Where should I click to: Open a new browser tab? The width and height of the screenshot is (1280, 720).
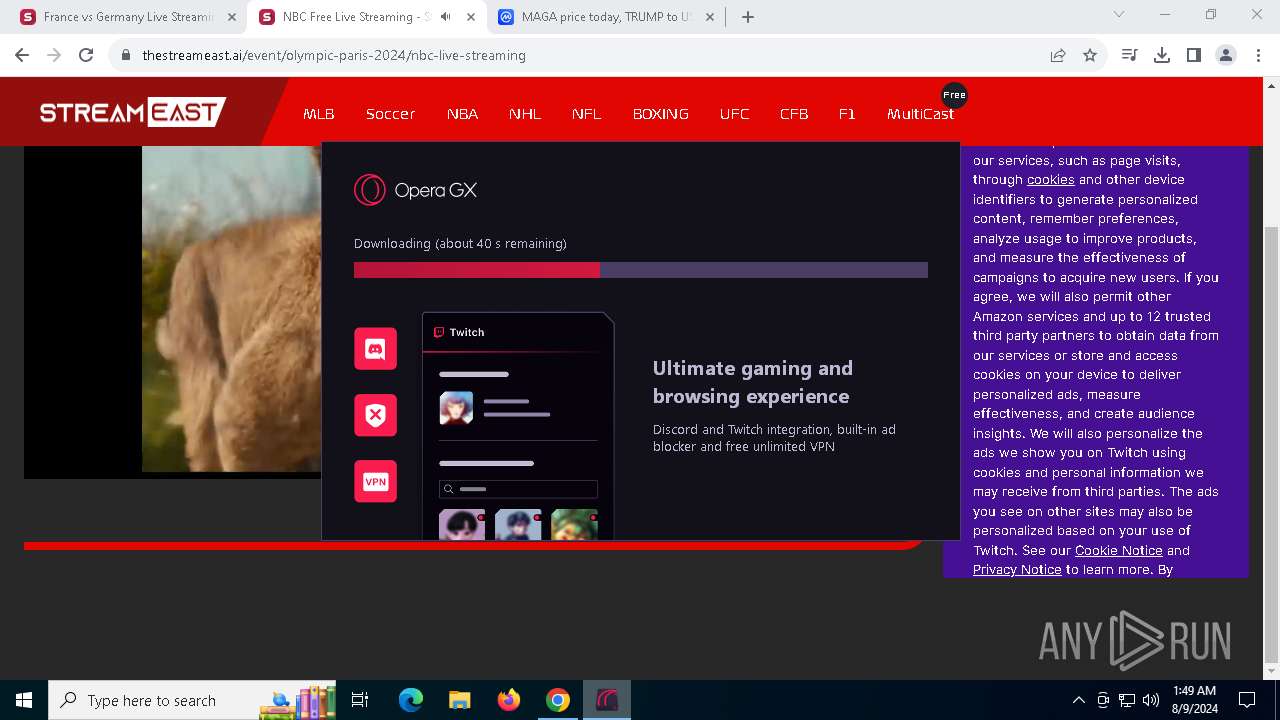tap(748, 17)
